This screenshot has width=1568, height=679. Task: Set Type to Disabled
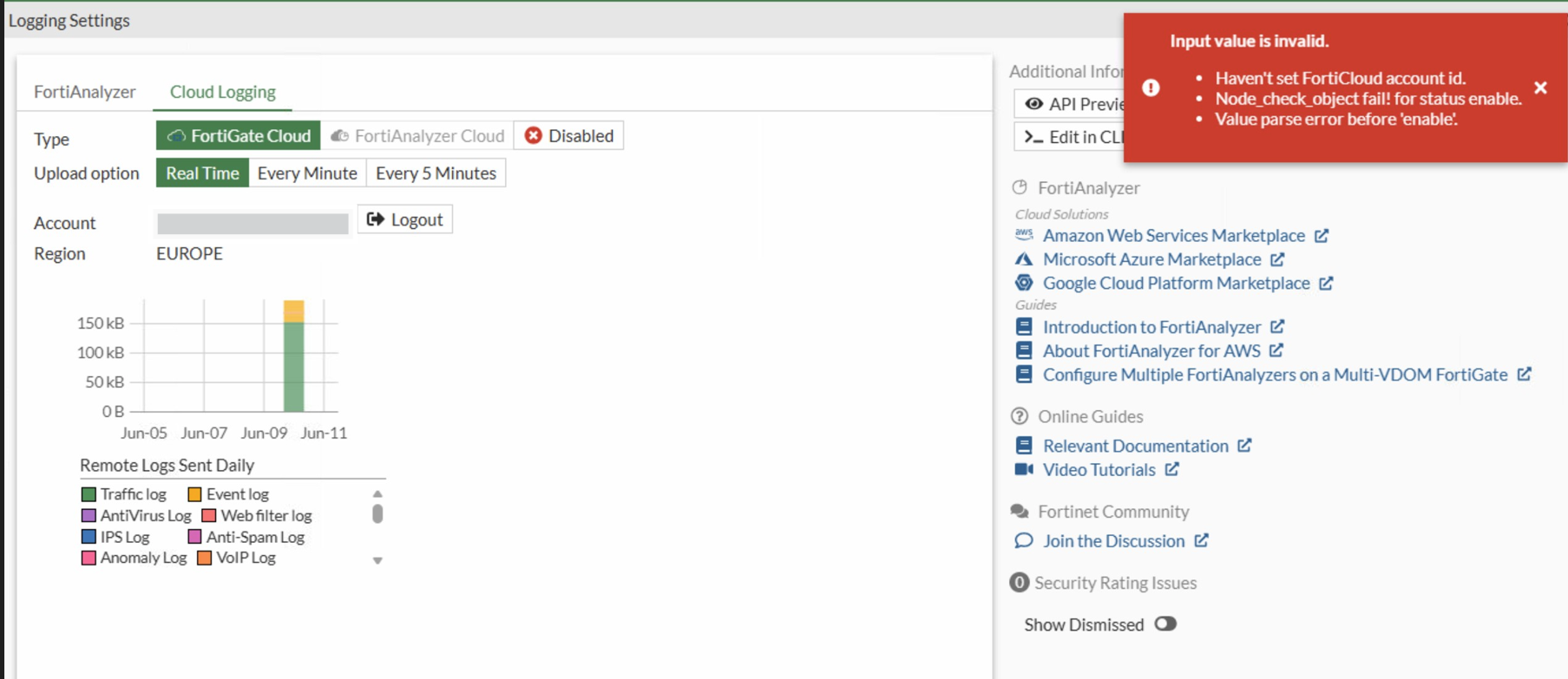click(x=569, y=135)
